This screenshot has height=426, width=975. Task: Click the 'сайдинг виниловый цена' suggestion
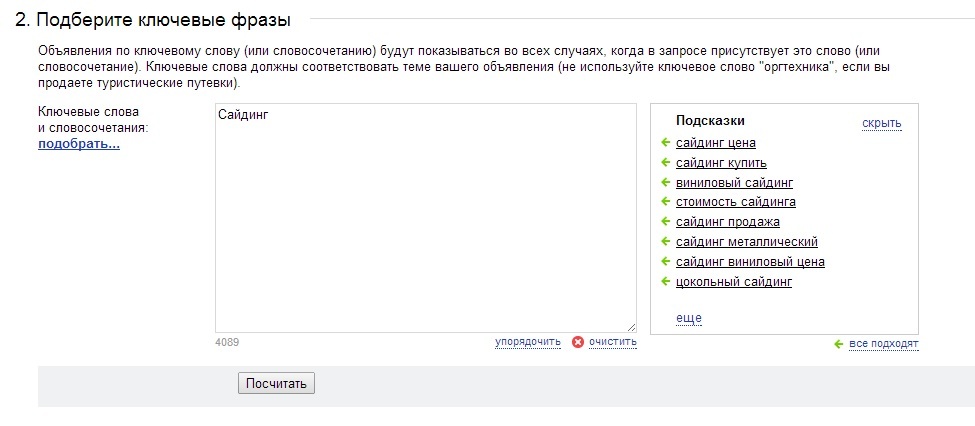point(751,262)
